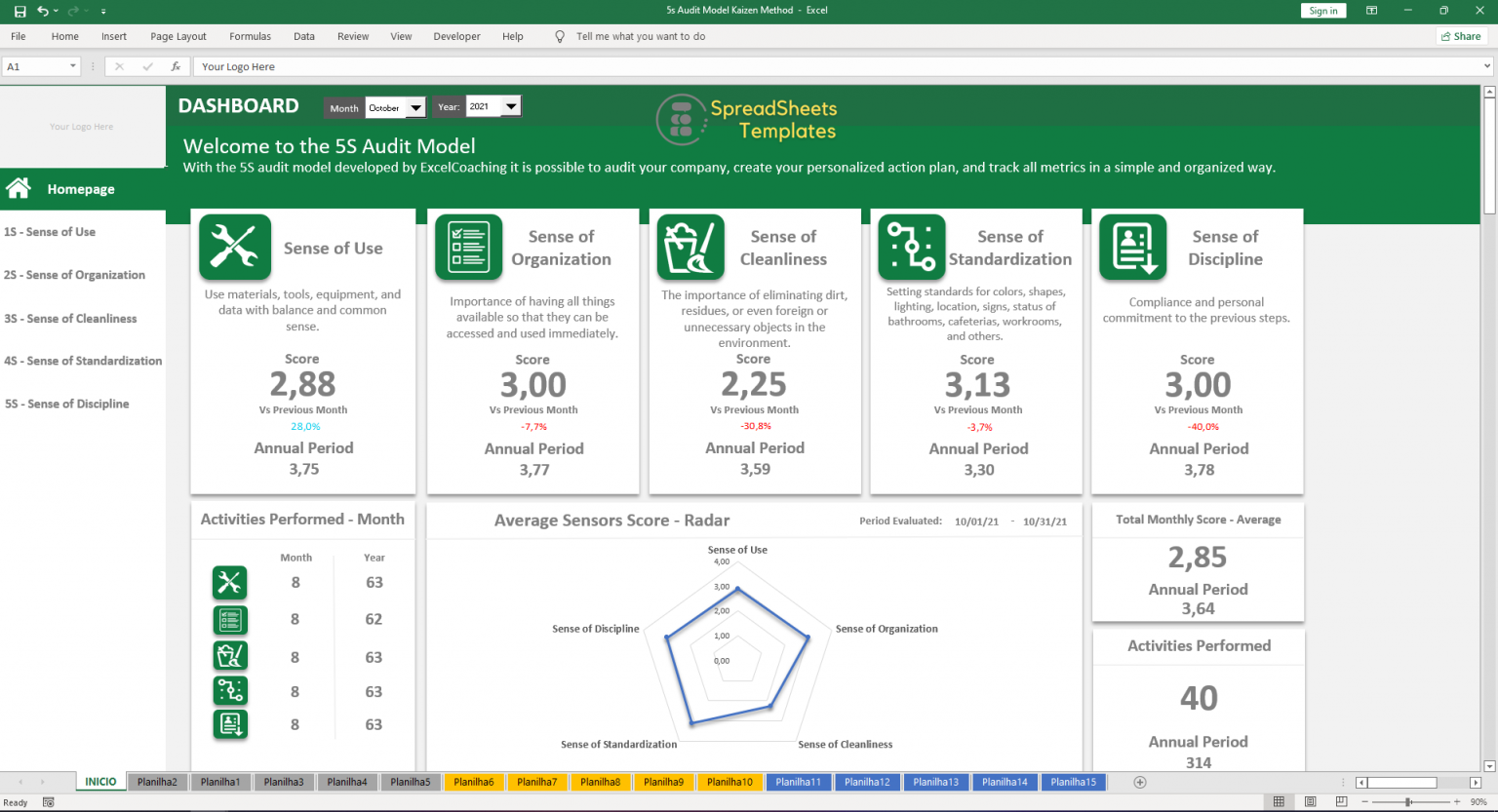The image size is (1498, 812).
Task: Click the Sense of Organization checklist icon
Action: (468, 247)
